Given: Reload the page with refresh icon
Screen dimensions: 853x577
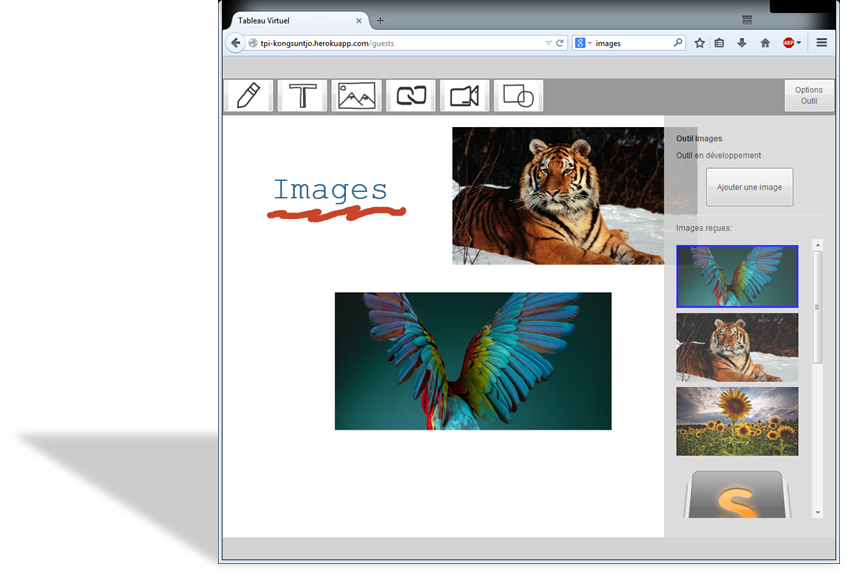Looking at the screenshot, I should [x=560, y=43].
